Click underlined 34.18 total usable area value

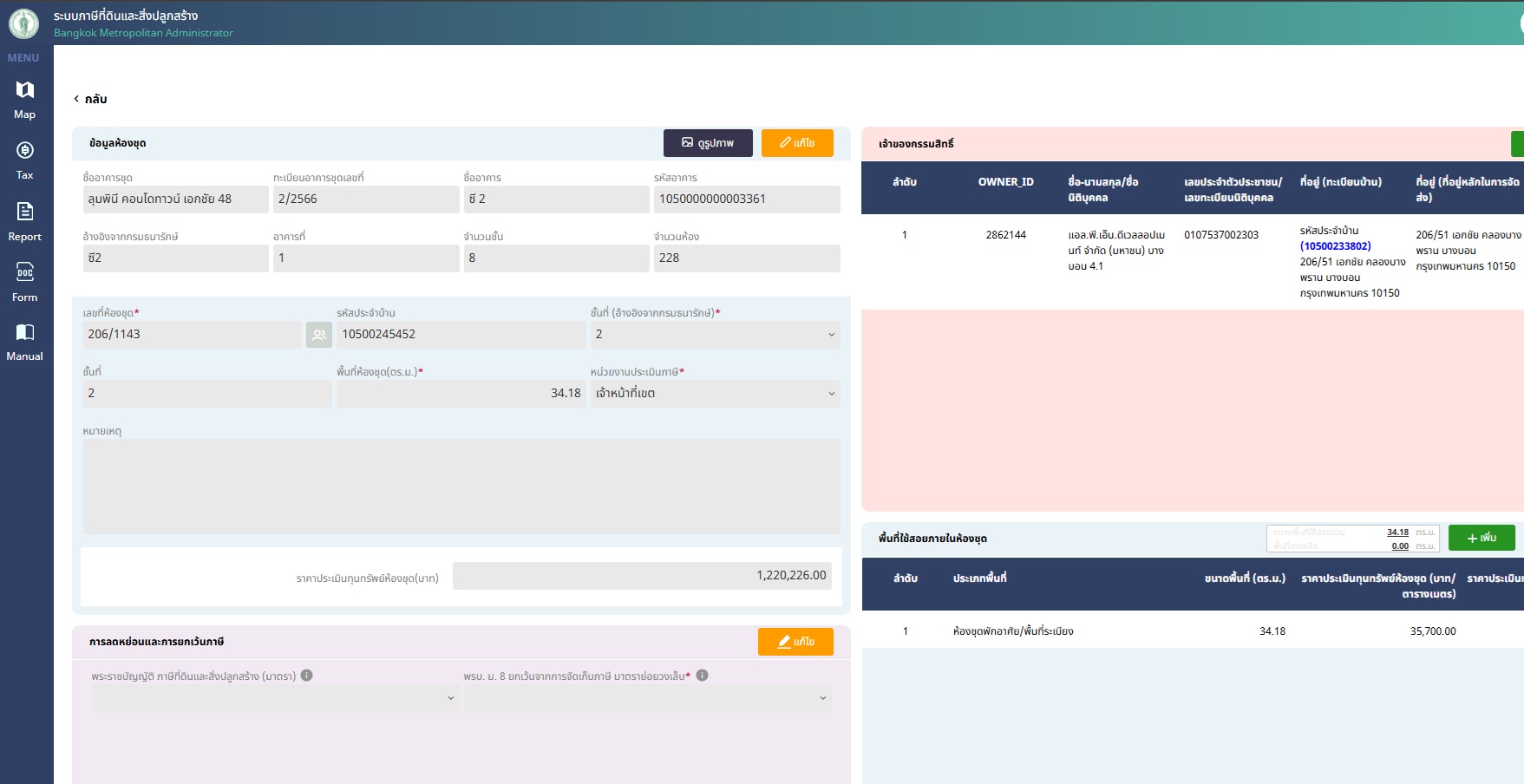tap(1397, 532)
